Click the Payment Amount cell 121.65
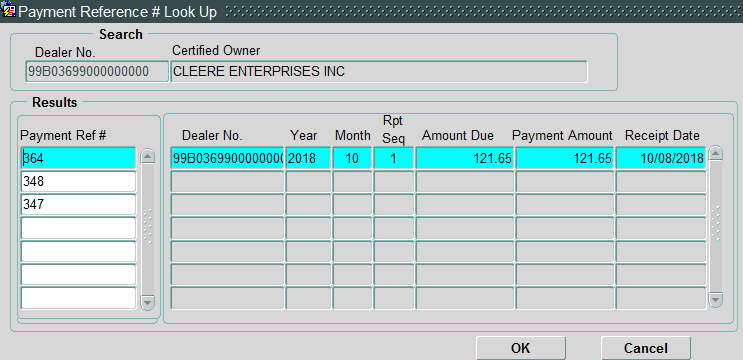Viewport: 743px width, 360px height. click(564, 158)
